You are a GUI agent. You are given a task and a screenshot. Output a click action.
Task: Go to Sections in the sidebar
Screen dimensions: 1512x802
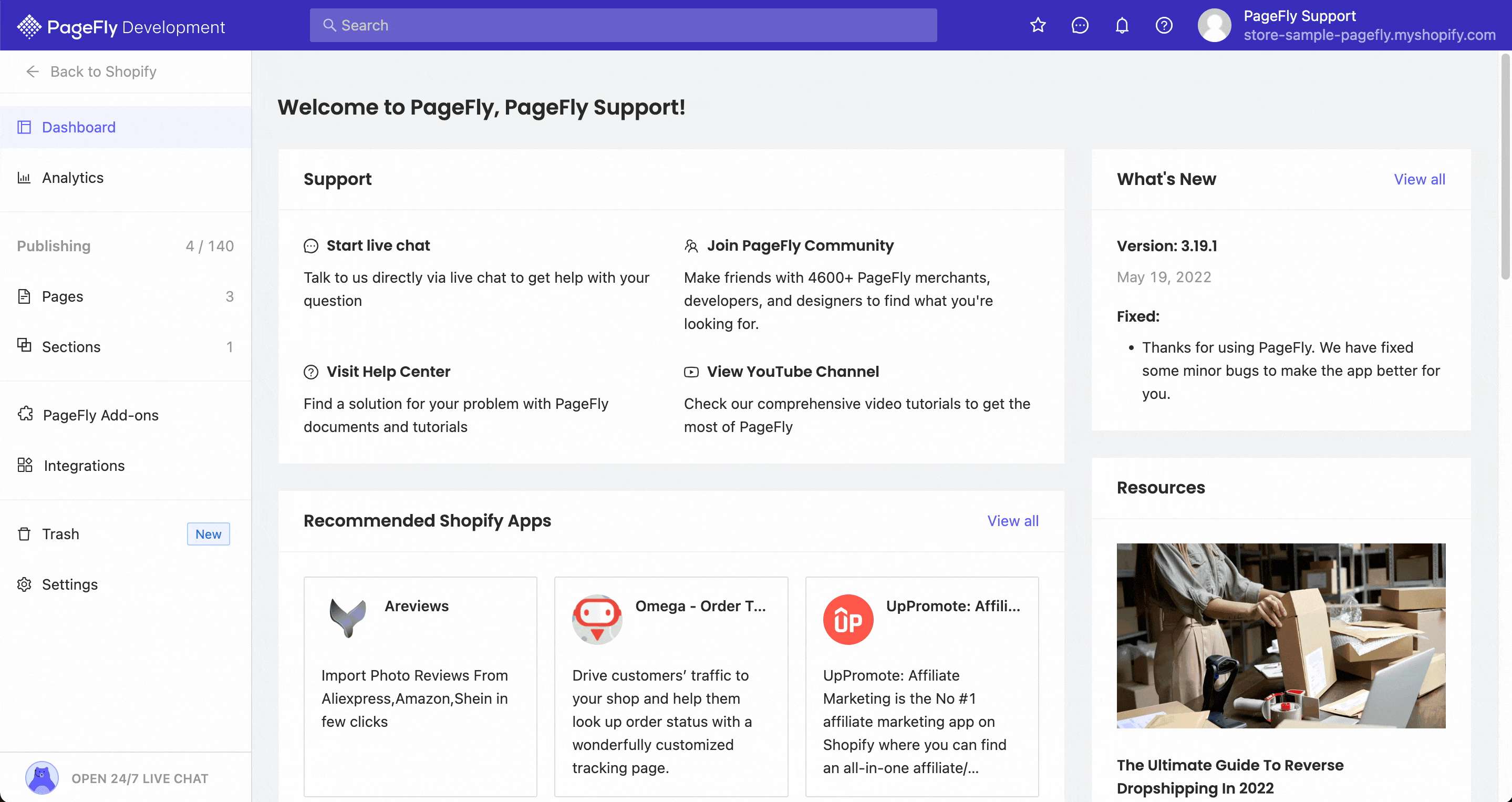pos(126,347)
